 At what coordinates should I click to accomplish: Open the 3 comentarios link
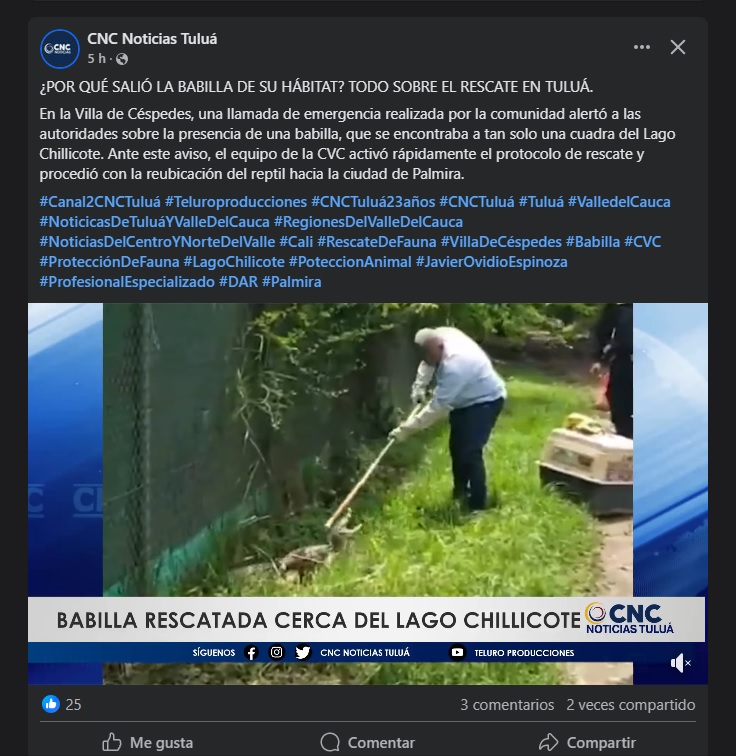507,705
